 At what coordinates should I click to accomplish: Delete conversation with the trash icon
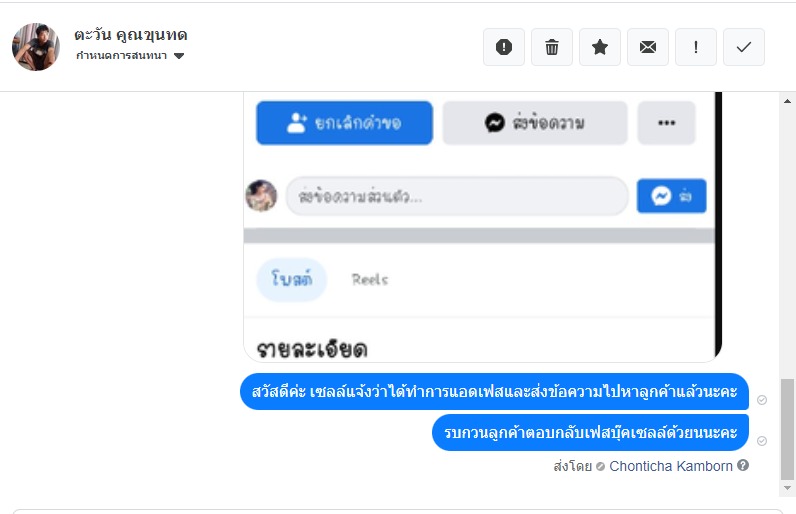552,47
